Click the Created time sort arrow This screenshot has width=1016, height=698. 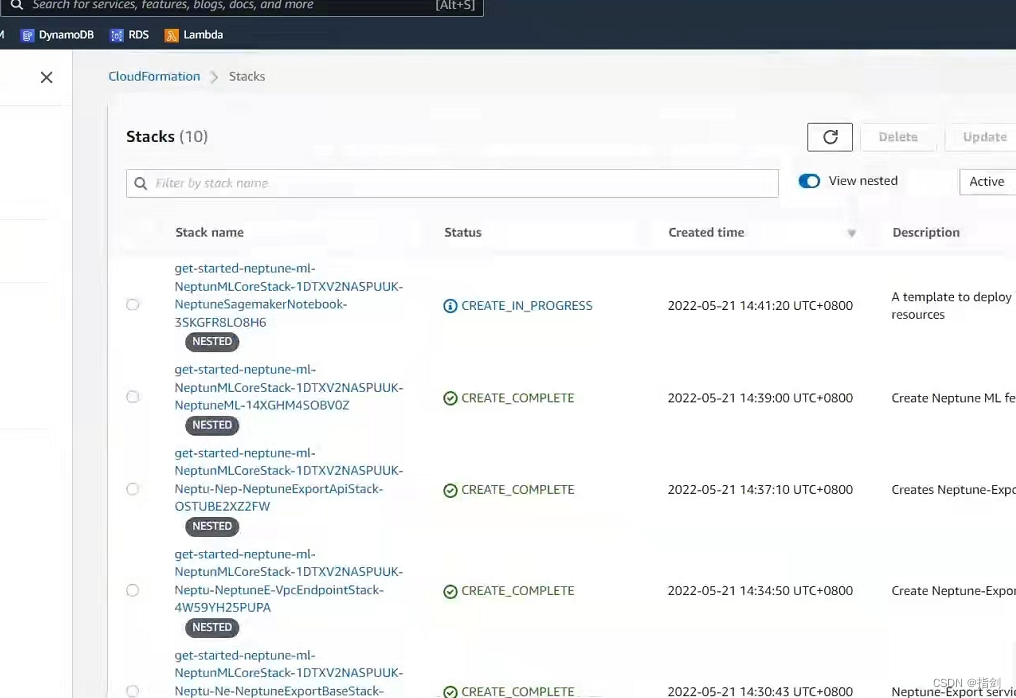(851, 233)
